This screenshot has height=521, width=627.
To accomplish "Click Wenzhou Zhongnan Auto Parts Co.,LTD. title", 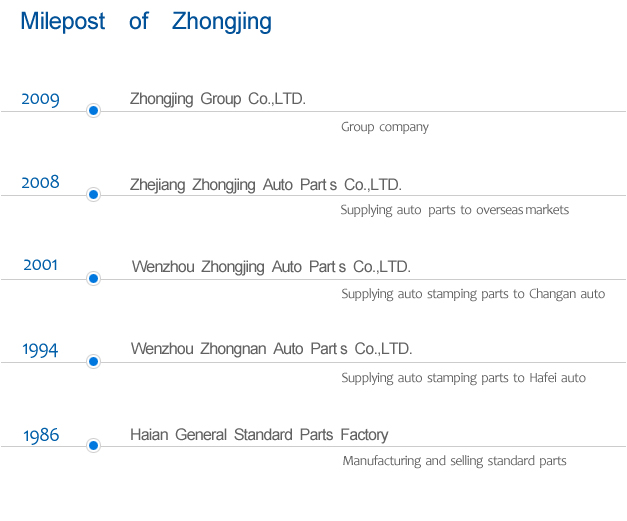I will (271, 349).
